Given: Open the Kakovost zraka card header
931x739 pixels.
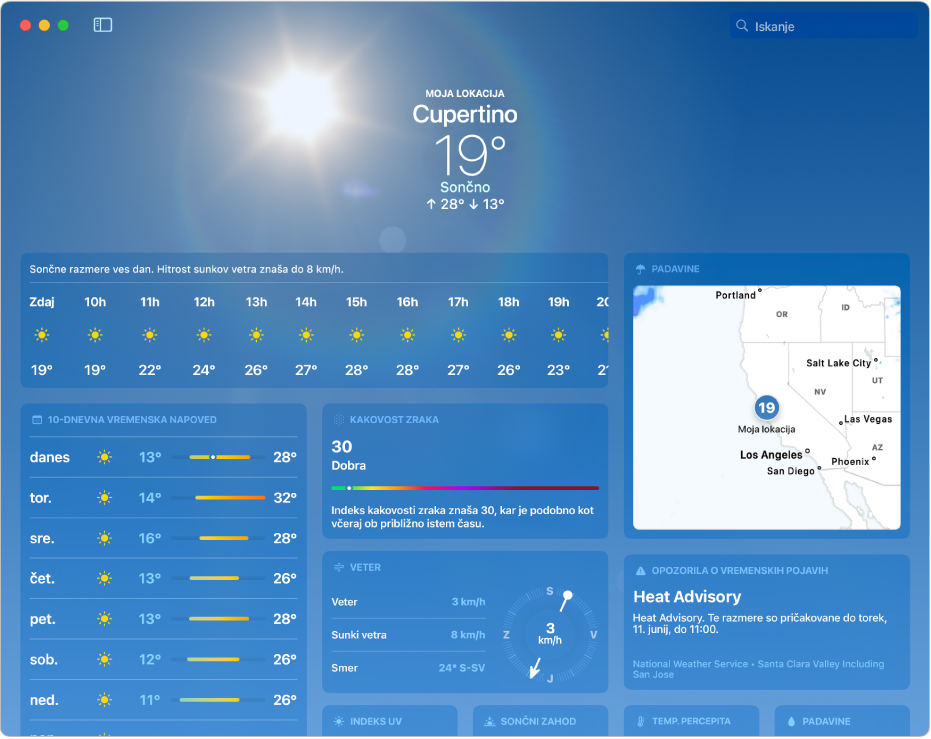Looking at the screenshot, I should pos(394,420).
